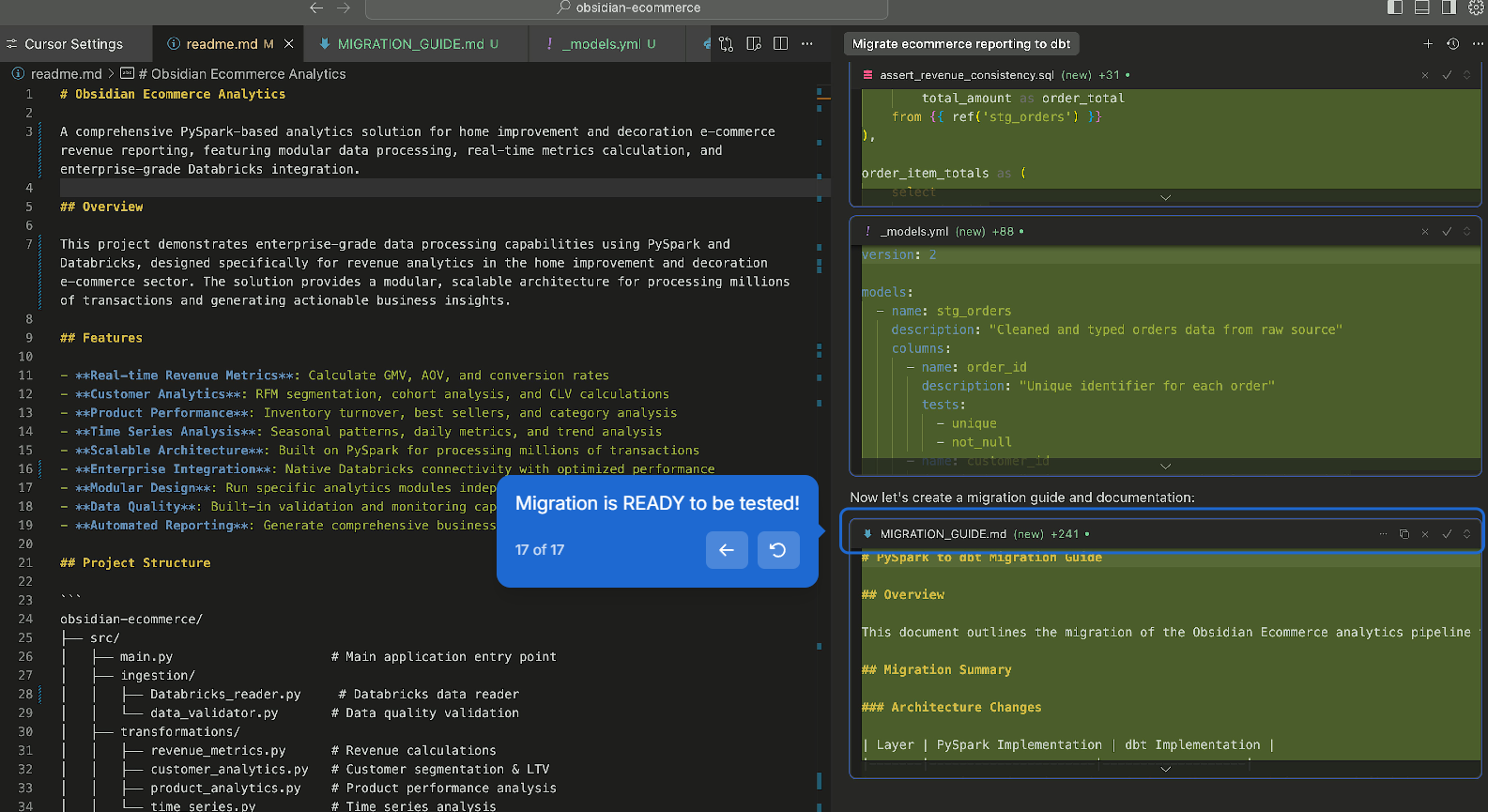Open MIGRATION_GUIDE.md file name in chat
The height and width of the screenshot is (812, 1488).
943,534
